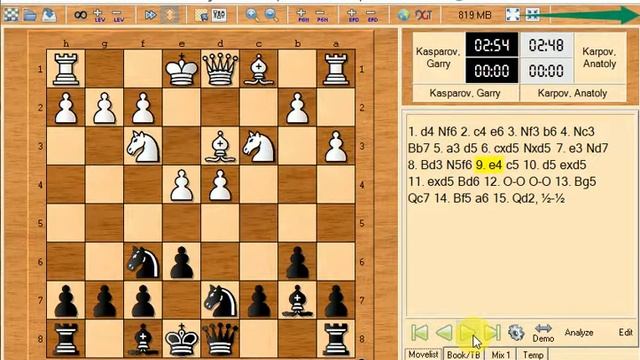Click the white rook on a1

pyautogui.click(x=336, y=69)
